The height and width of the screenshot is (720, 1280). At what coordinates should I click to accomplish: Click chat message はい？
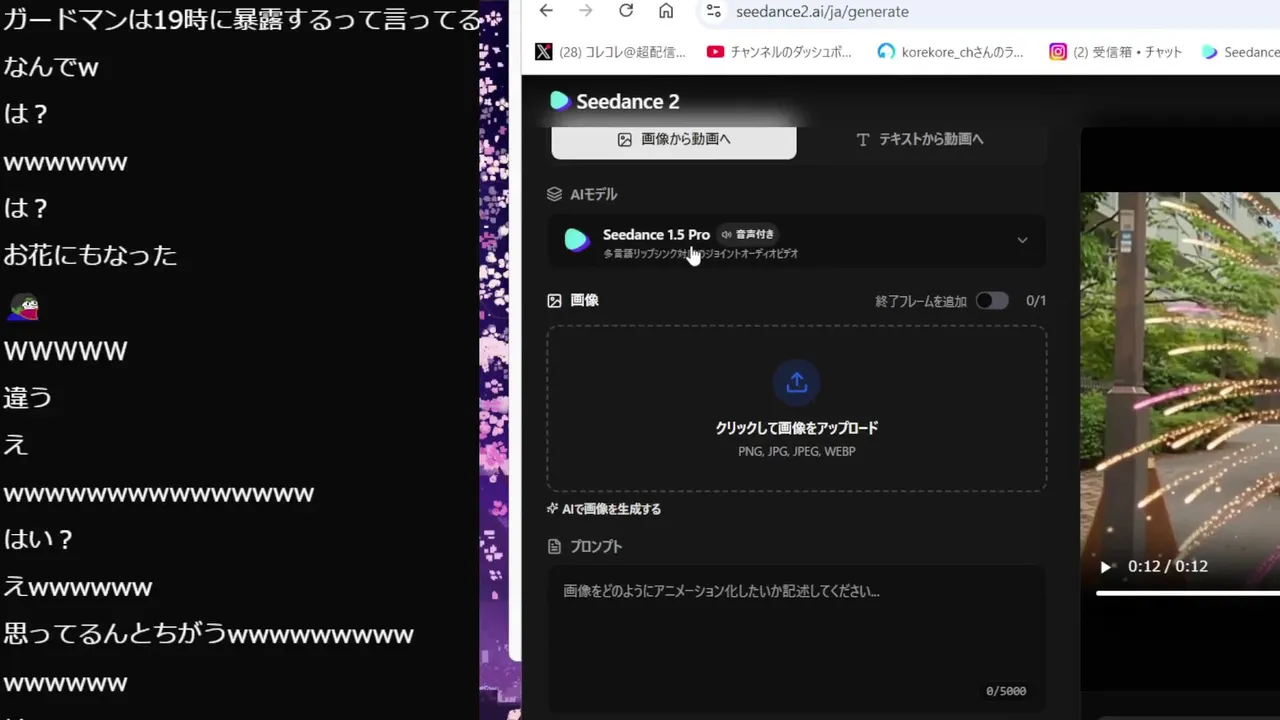pyautogui.click(x=40, y=540)
